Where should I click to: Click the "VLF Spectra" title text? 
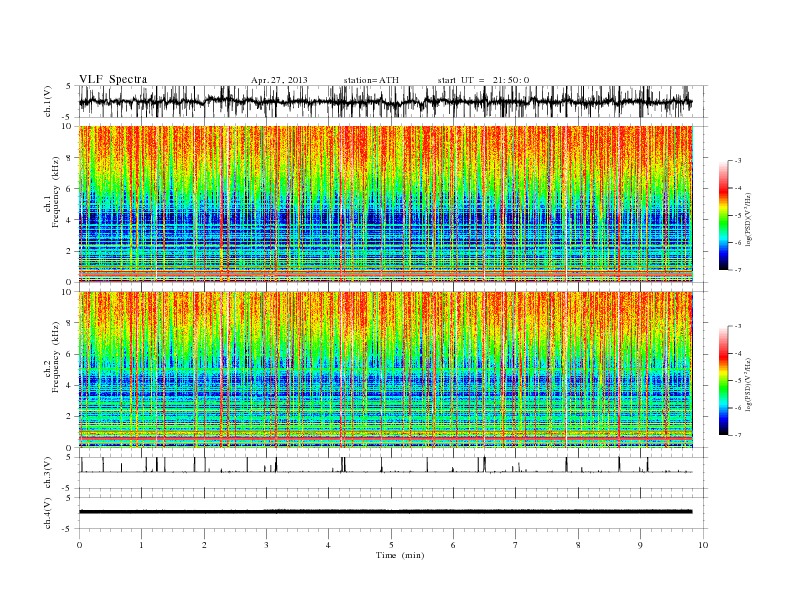click(x=113, y=79)
